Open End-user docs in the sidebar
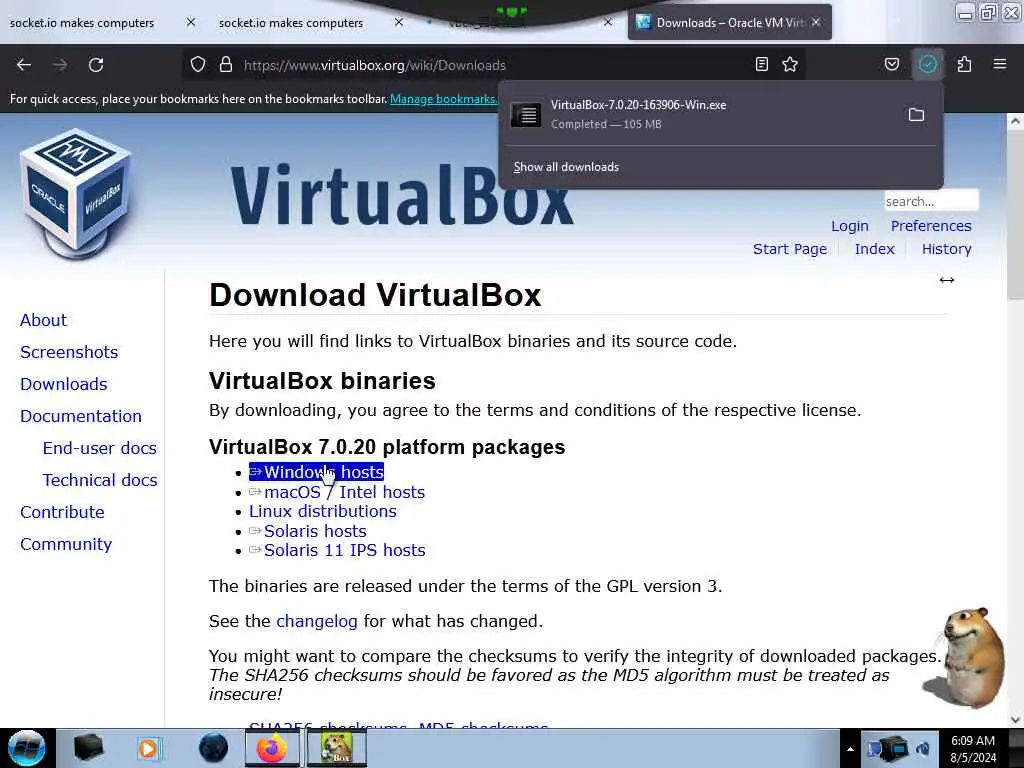The height and width of the screenshot is (768, 1024). 100,449
